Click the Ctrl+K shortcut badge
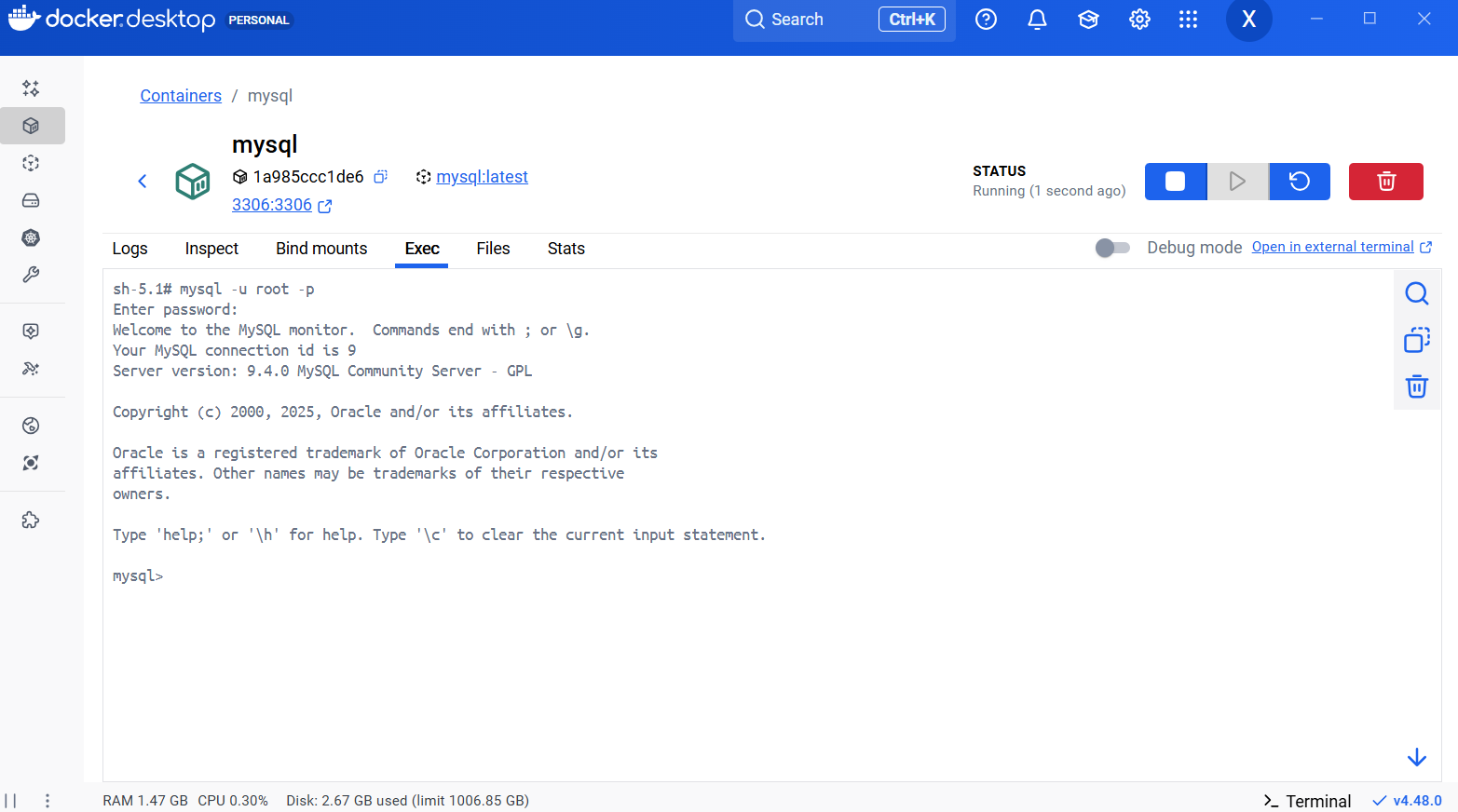The image size is (1458, 812). click(x=912, y=20)
